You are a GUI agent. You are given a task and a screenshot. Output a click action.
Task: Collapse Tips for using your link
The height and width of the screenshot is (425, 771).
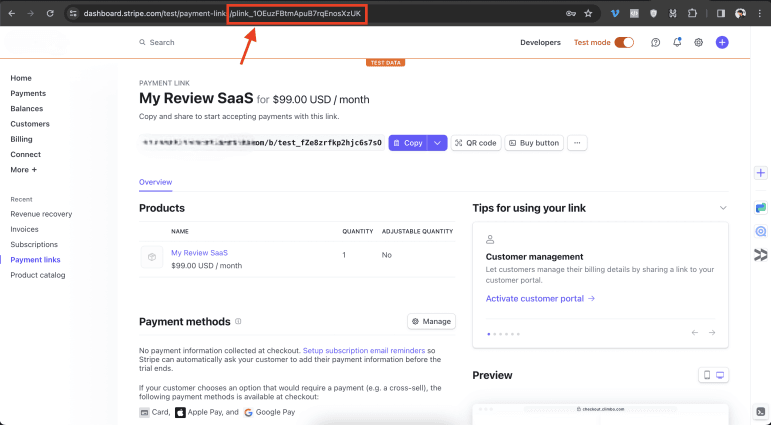723,208
